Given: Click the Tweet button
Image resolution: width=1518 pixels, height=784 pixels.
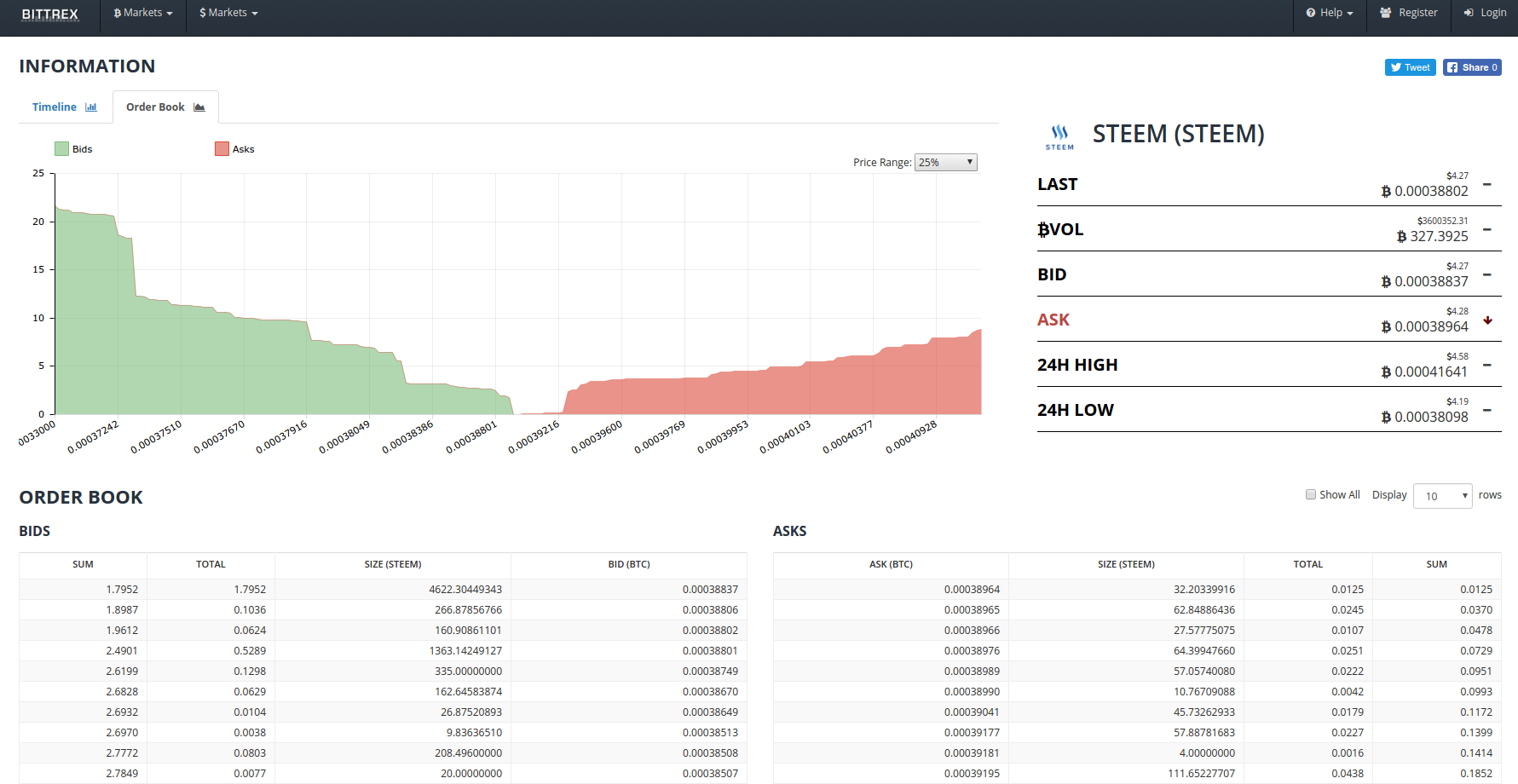Looking at the screenshot, I should tap(1411, 67).
